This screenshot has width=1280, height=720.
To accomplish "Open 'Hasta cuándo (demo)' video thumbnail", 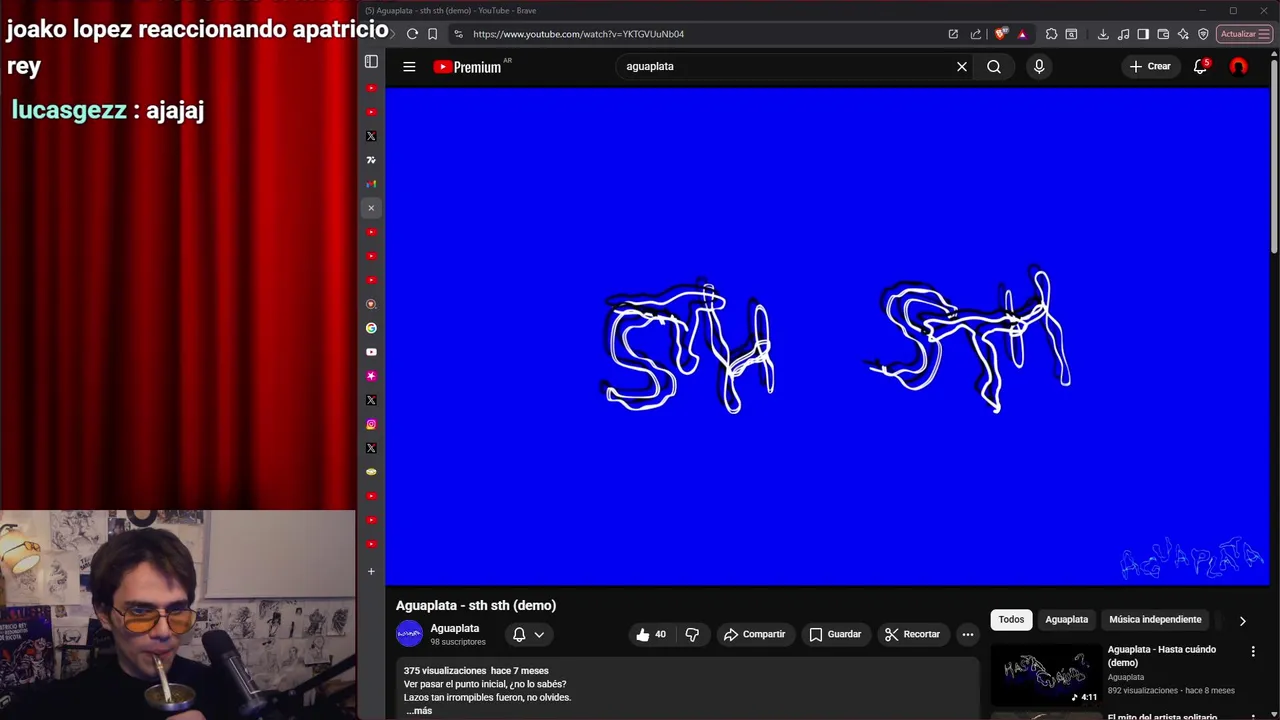I will pyautogui.click(x=1045, y=675).
